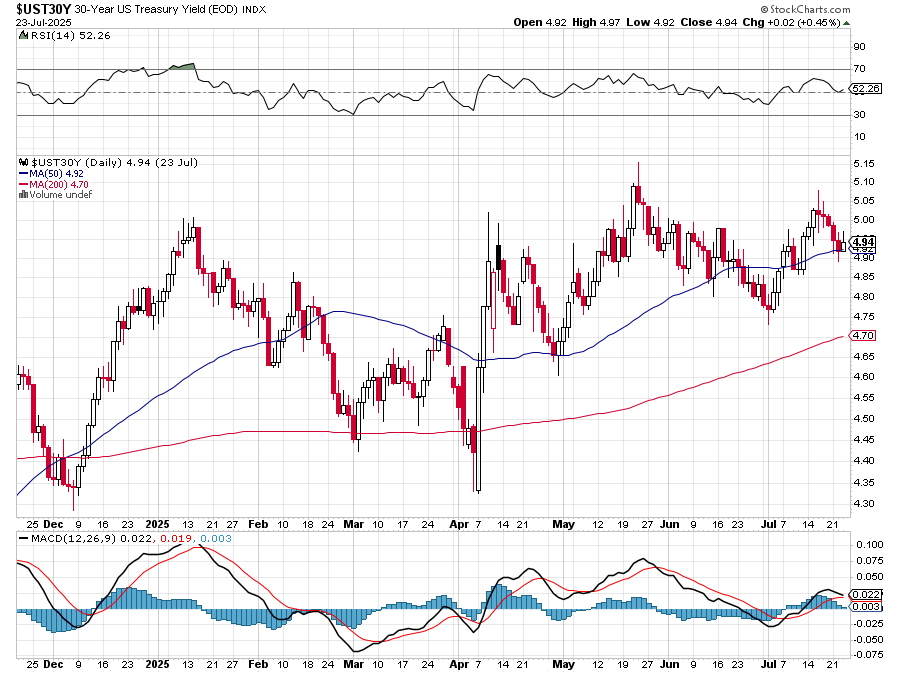Select the MA(50) 4.92 legend text

click(57, 172)
